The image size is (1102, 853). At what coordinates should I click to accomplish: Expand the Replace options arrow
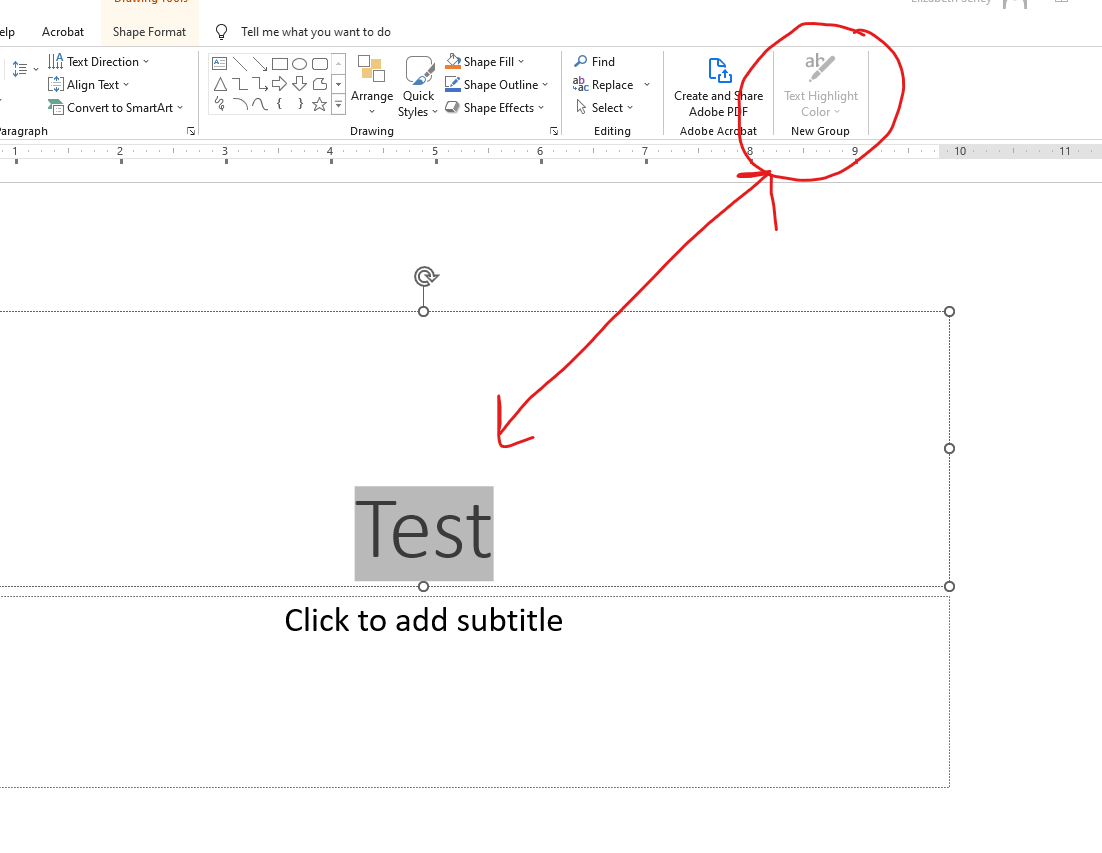pos(647,85)
